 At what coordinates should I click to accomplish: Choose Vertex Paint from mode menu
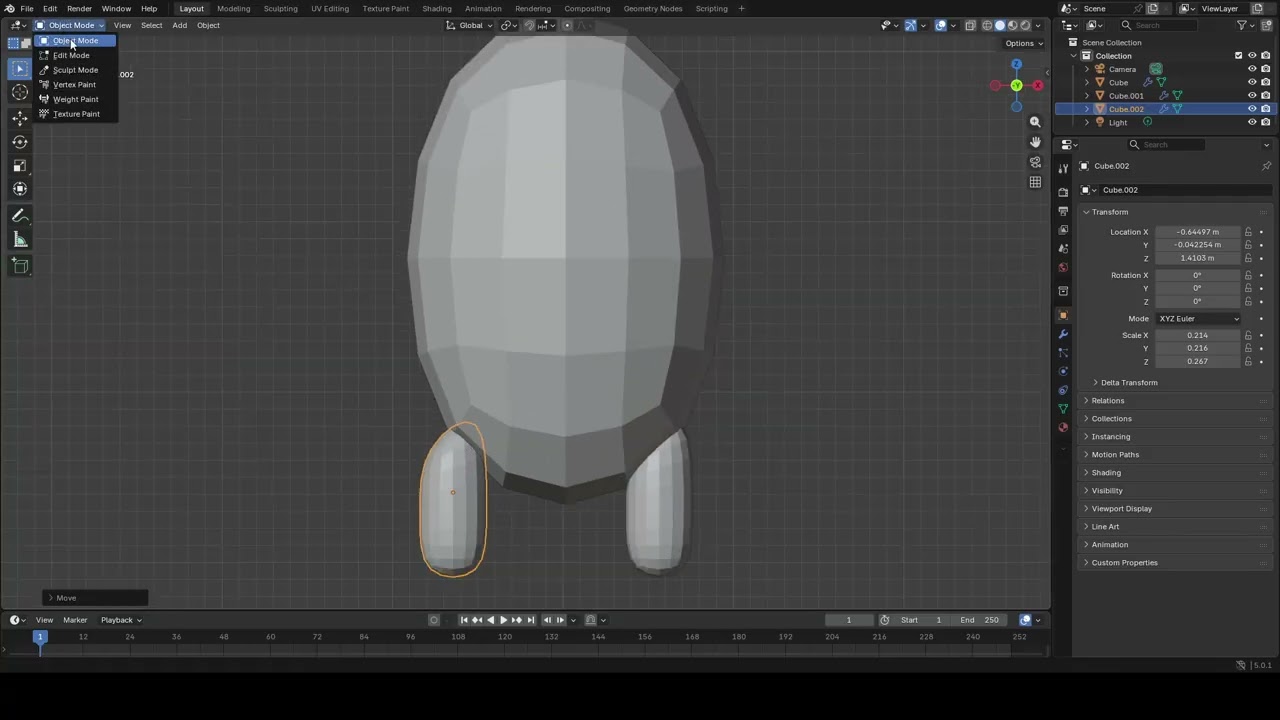(x=76, y=85)
